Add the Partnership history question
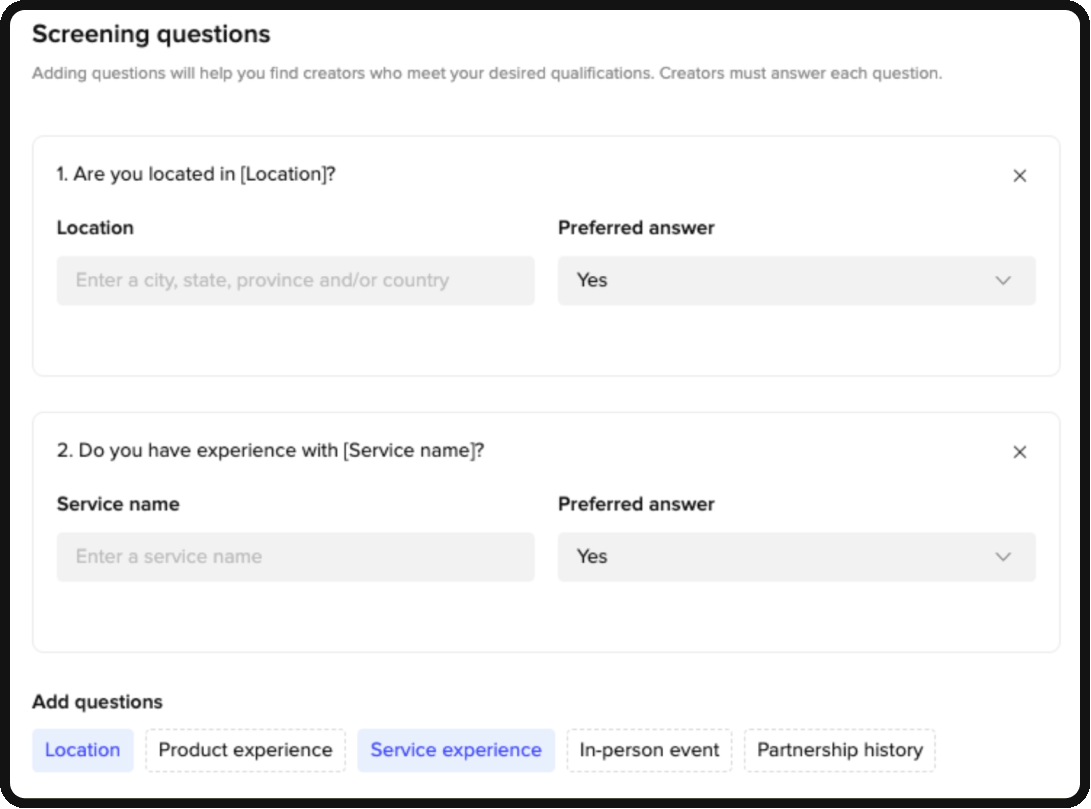This screenshot has width=1091, height=809. [839, 750]
